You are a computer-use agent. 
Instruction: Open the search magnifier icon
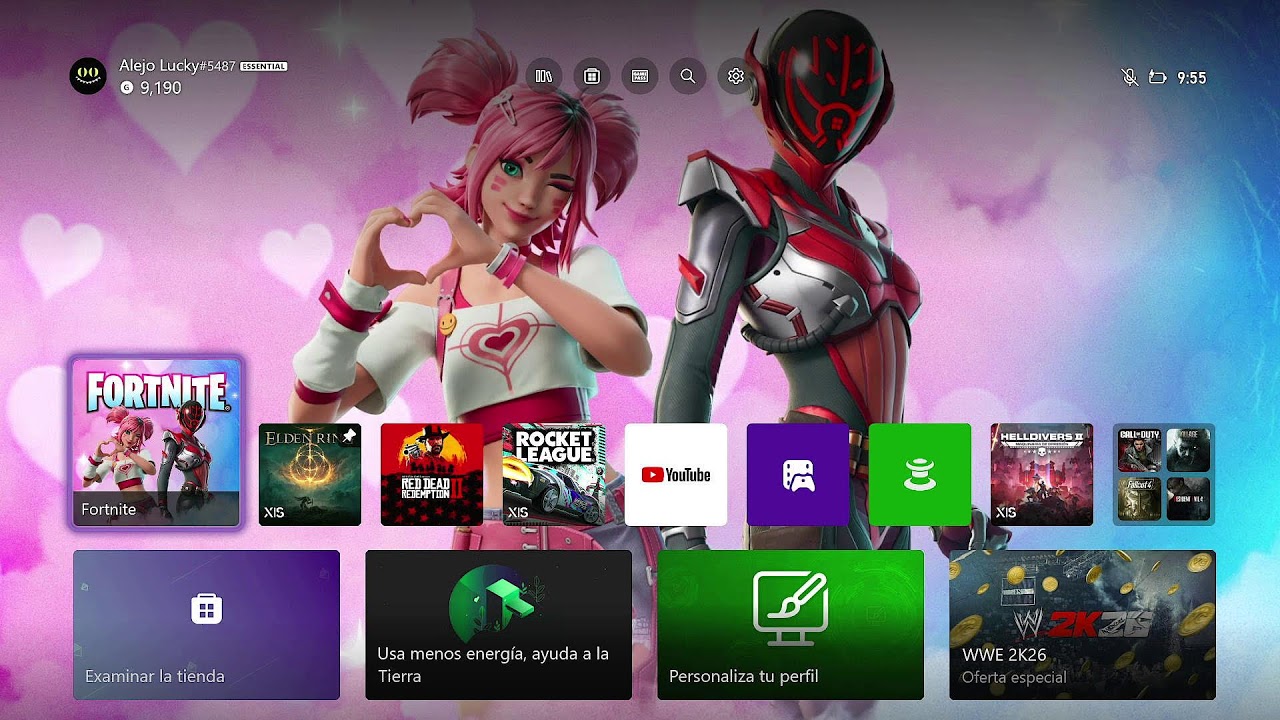[x=688, y=76]
